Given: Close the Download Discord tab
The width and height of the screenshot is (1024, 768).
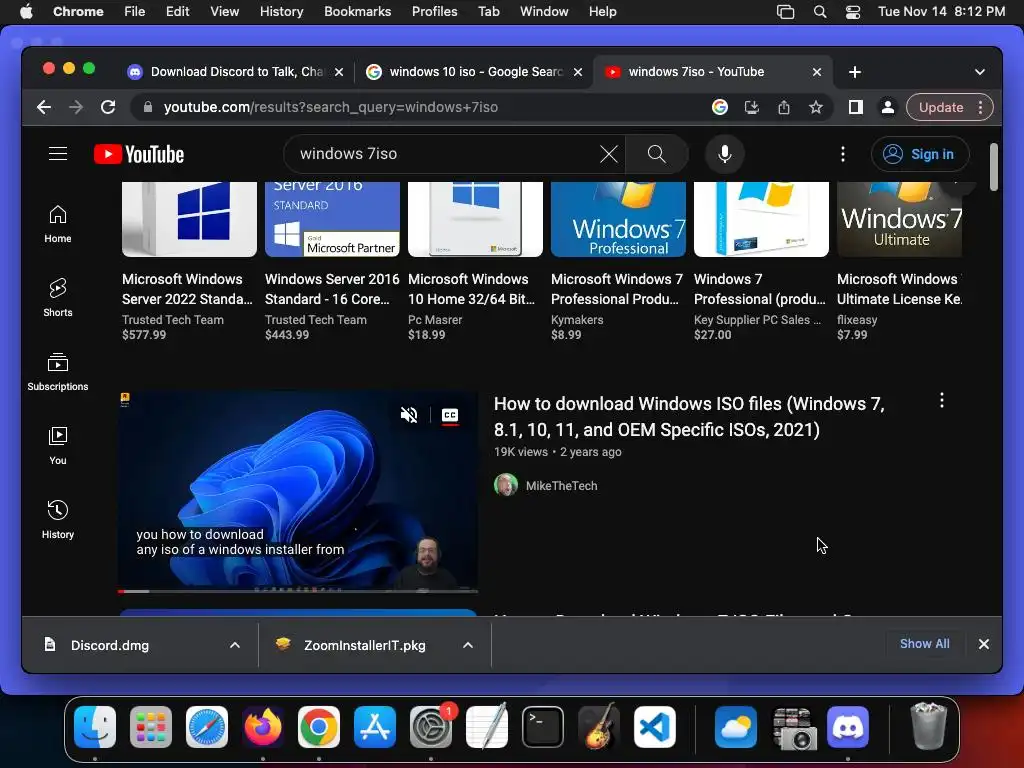Looking at the screenshot, I should point(339,72).
